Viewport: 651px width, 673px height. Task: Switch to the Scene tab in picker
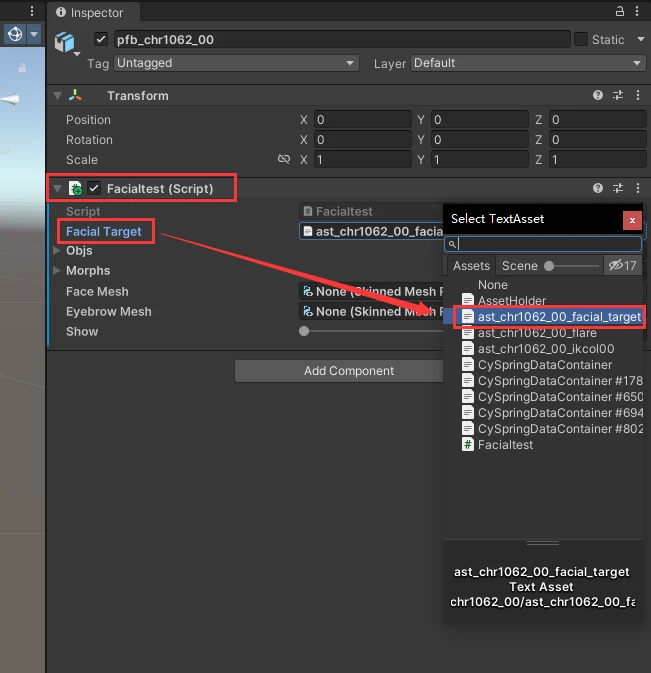(520, 266)
